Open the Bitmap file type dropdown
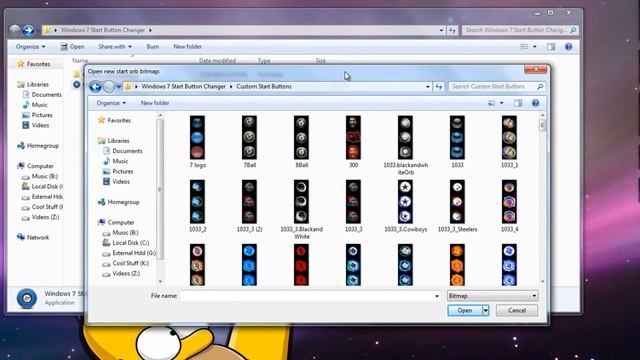The height and width of the screenshot is (360, 640). (x=492, y=296)
